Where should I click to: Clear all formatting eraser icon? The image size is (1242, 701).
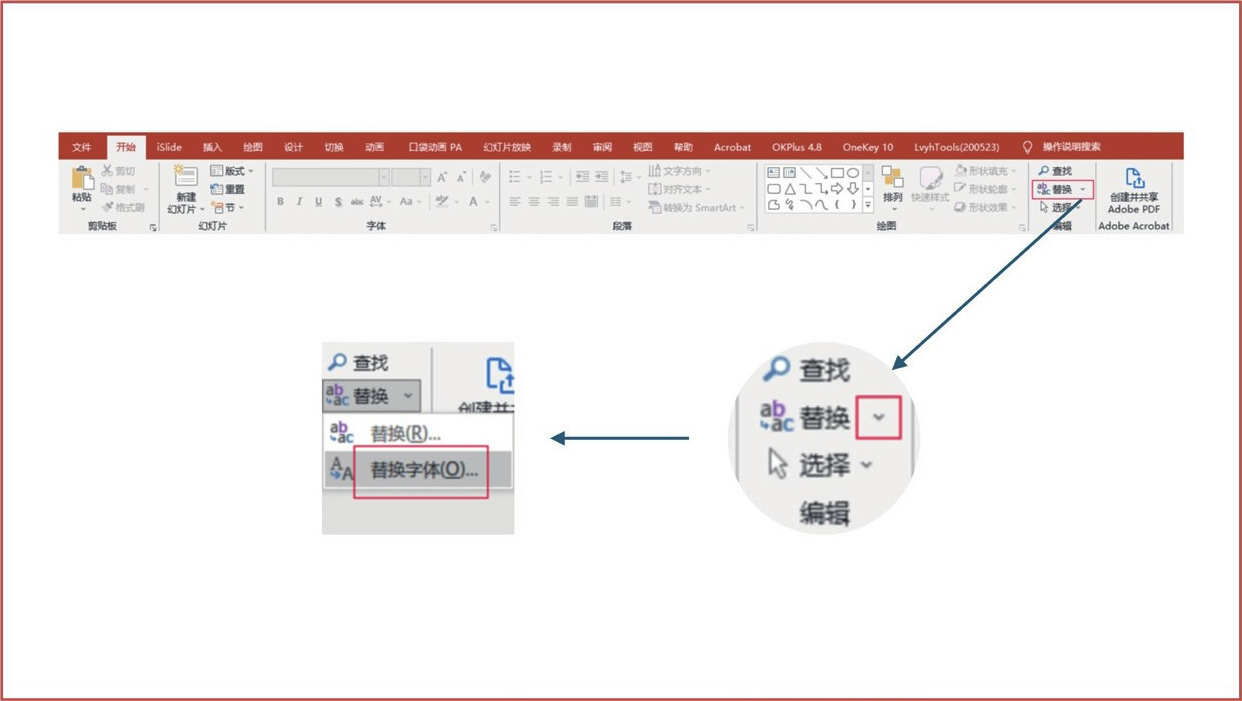pos(485,177)
